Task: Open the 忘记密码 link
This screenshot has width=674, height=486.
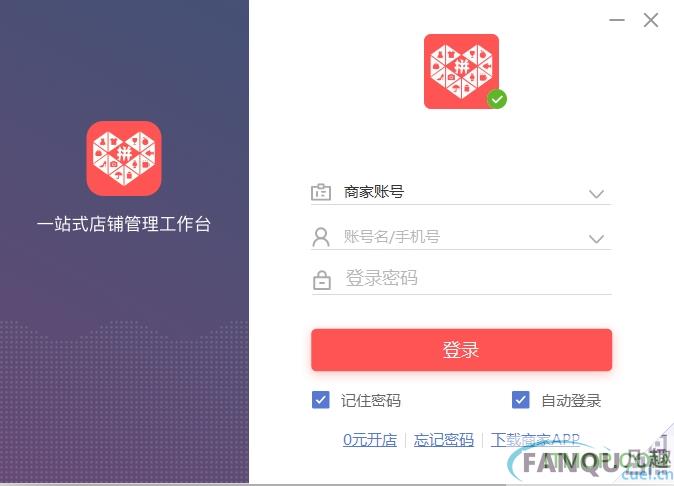Action: tap(444, 440)
